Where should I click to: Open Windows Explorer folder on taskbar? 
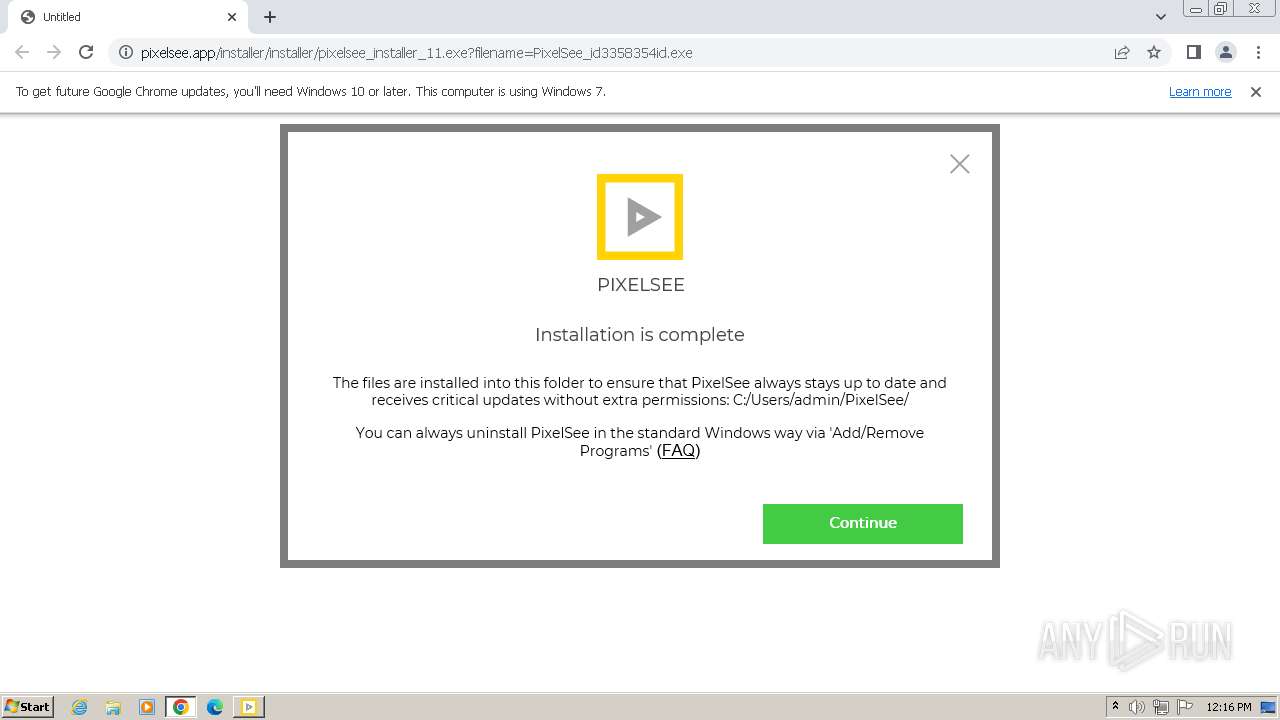113,707
